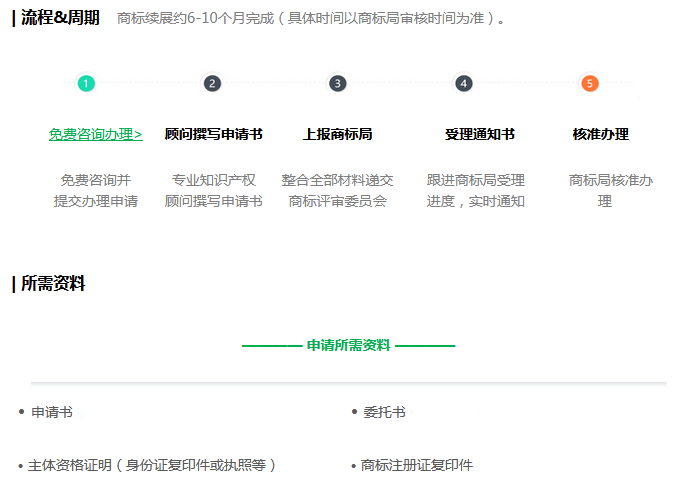Viewport: 679px width, 496px height.
Task: Click the 委托书 list item
Action: (x=384, y=412)
